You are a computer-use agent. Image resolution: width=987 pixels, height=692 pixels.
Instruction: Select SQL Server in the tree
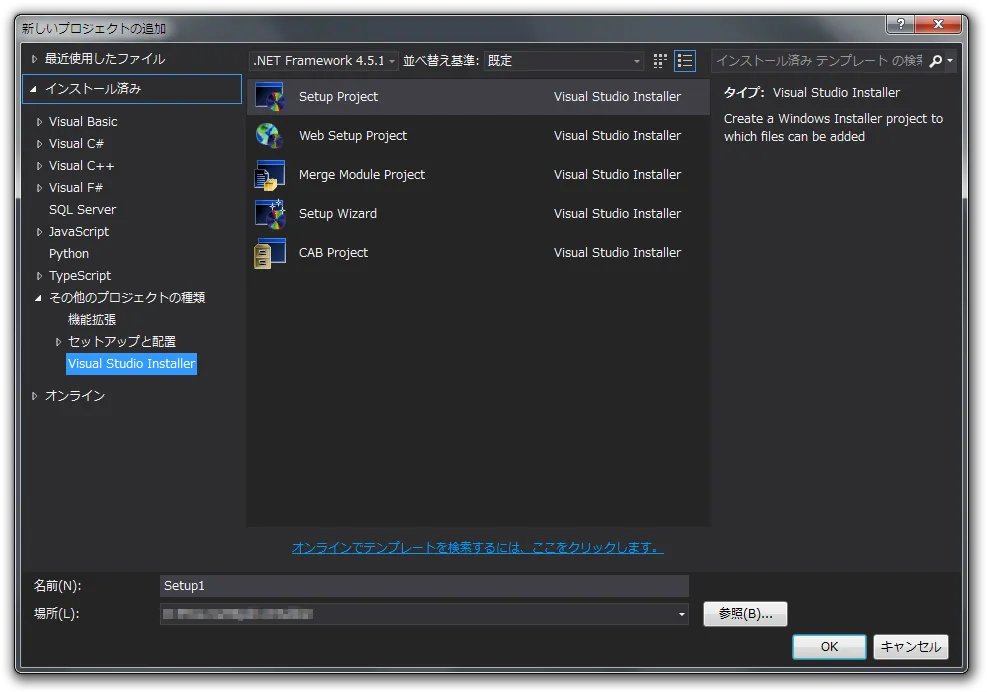tap(82, 210)
